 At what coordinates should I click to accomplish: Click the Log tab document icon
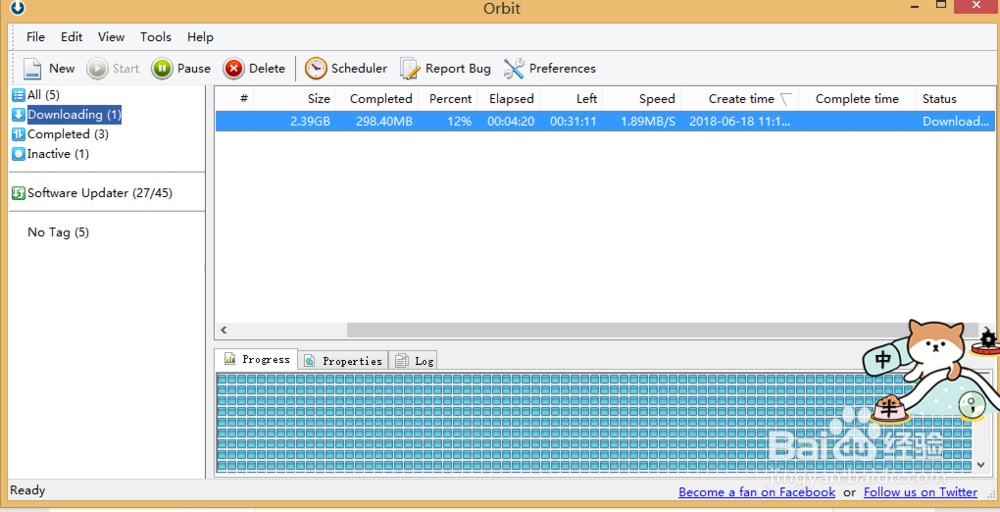pyautogui.click(x=401, y=361)
